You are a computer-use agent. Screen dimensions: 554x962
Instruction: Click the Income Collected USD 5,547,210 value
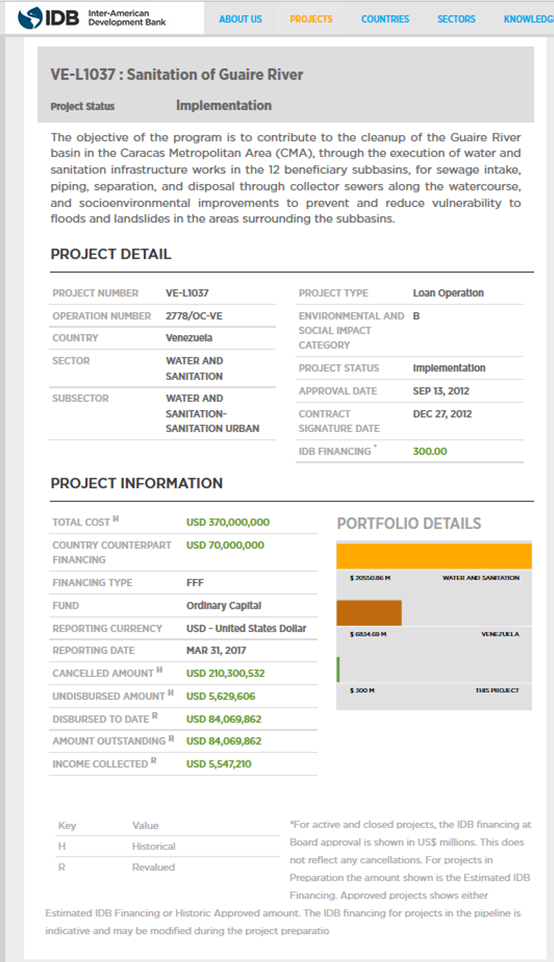pos(218,764)
